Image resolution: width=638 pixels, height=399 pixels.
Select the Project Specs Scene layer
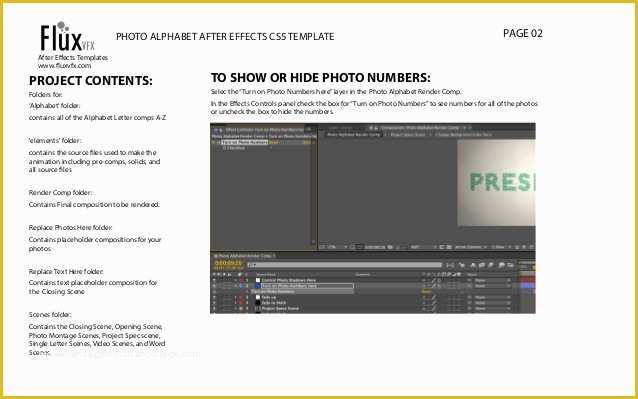point(280,308)
